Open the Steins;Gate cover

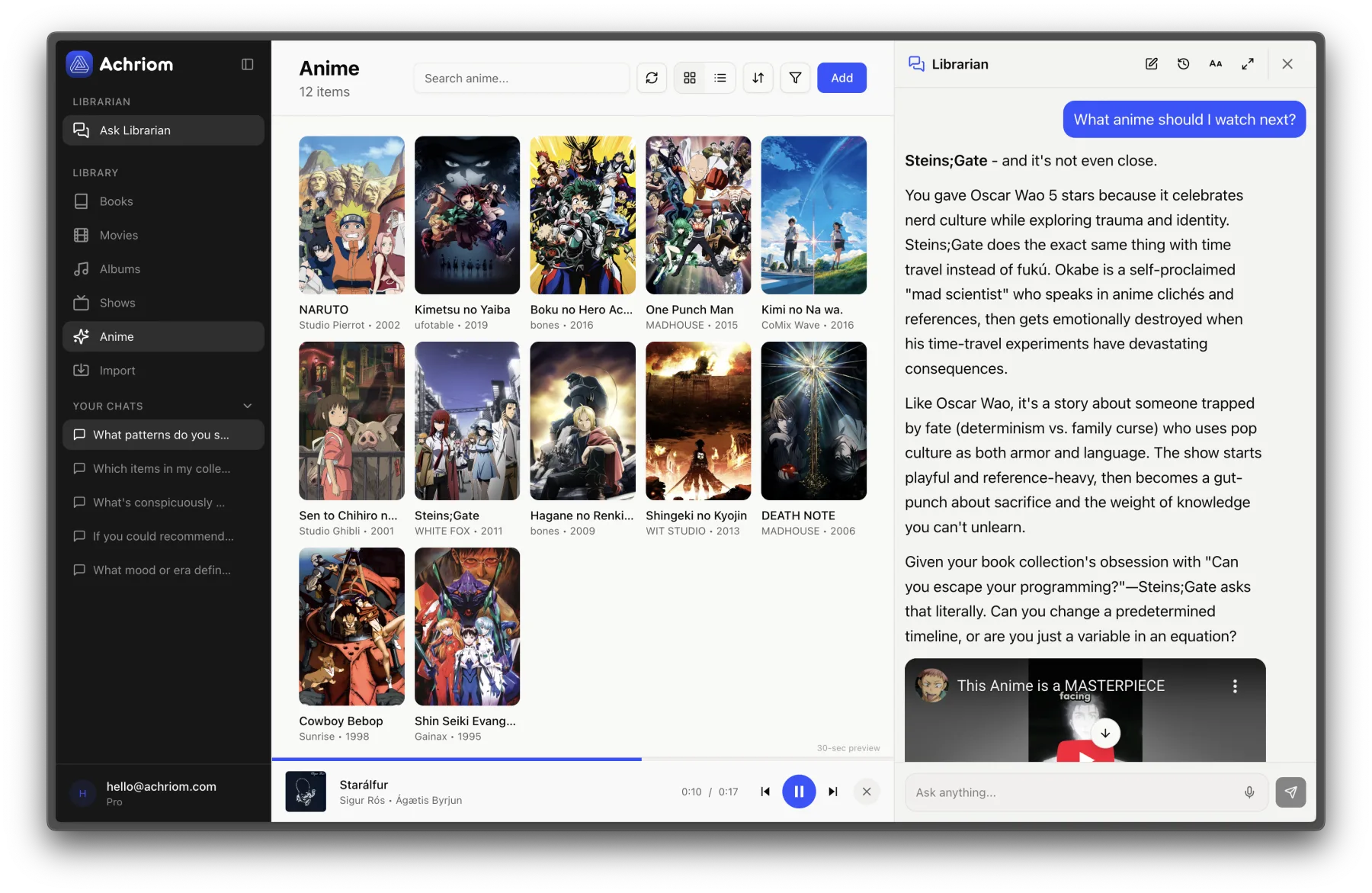[x=467, y=421]
